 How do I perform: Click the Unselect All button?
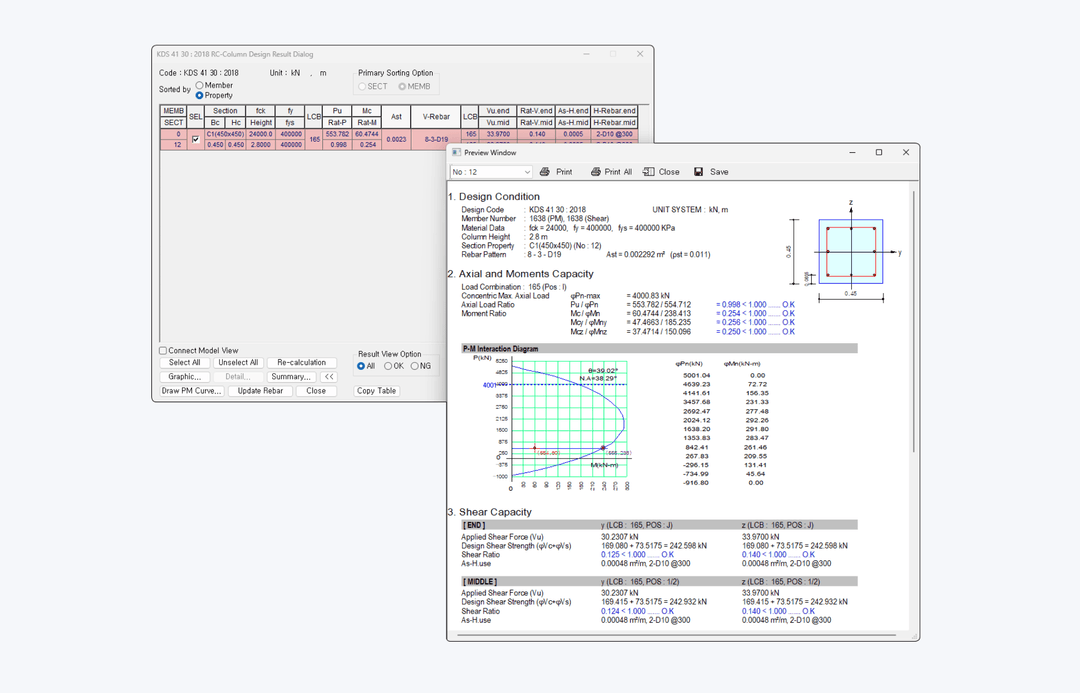pyautogui.click(x=238, y=362)
